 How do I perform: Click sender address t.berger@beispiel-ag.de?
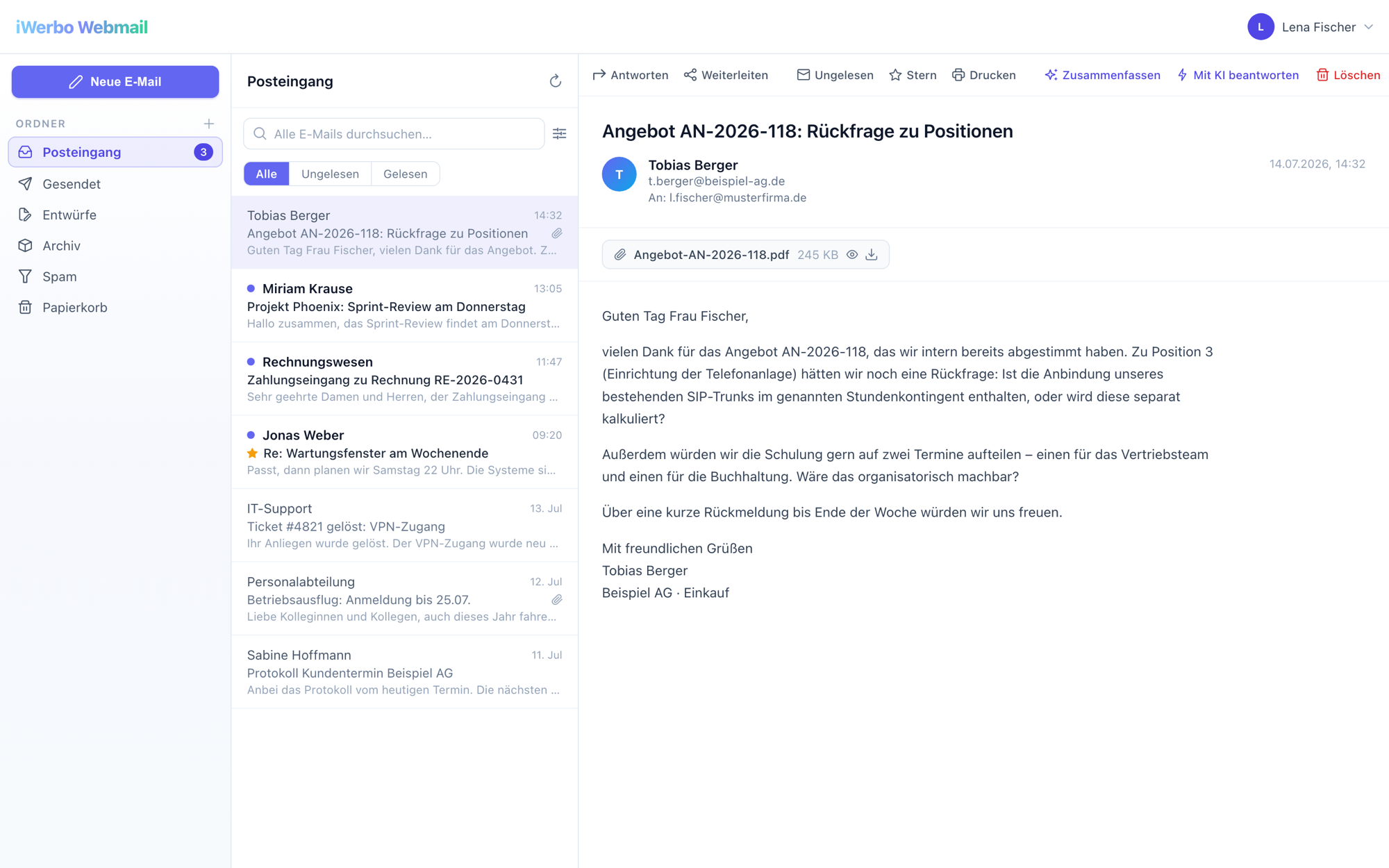pos(716,181)
